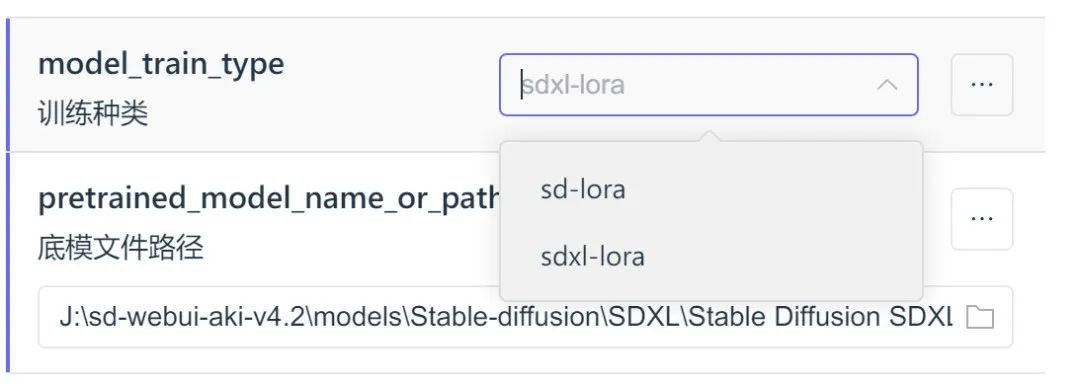
Task: Click the sdxl-lora placeholder text in combo box
Action: [573, 85]
